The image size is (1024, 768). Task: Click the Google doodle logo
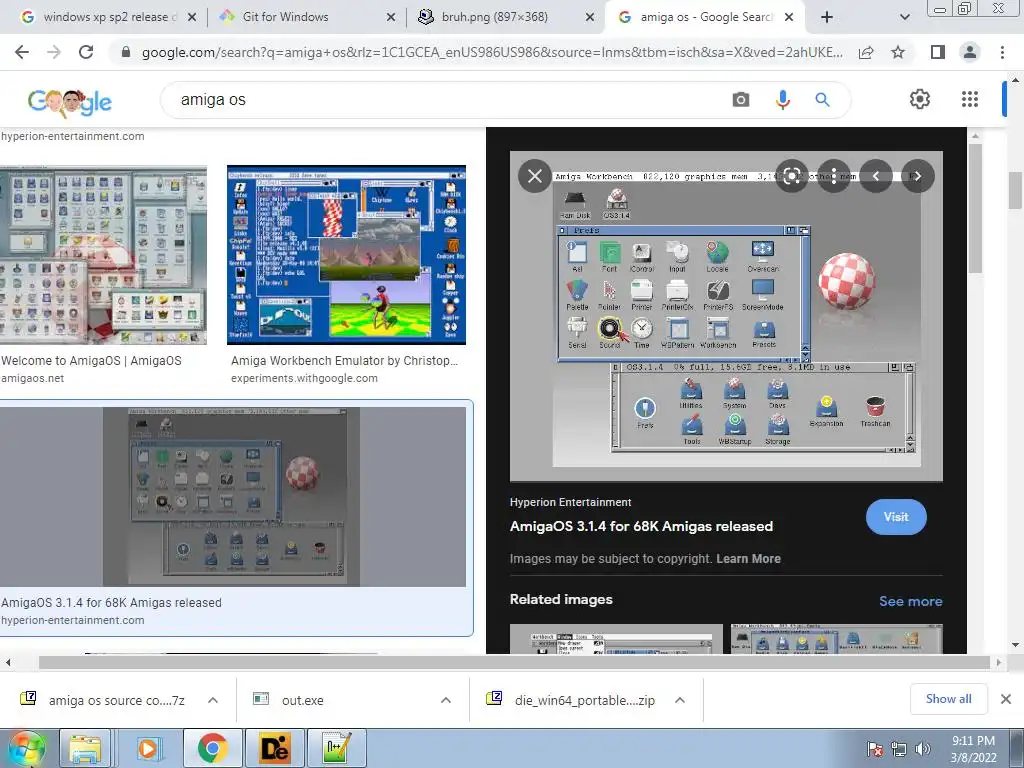pyautogui.click(x=70, y=102)
